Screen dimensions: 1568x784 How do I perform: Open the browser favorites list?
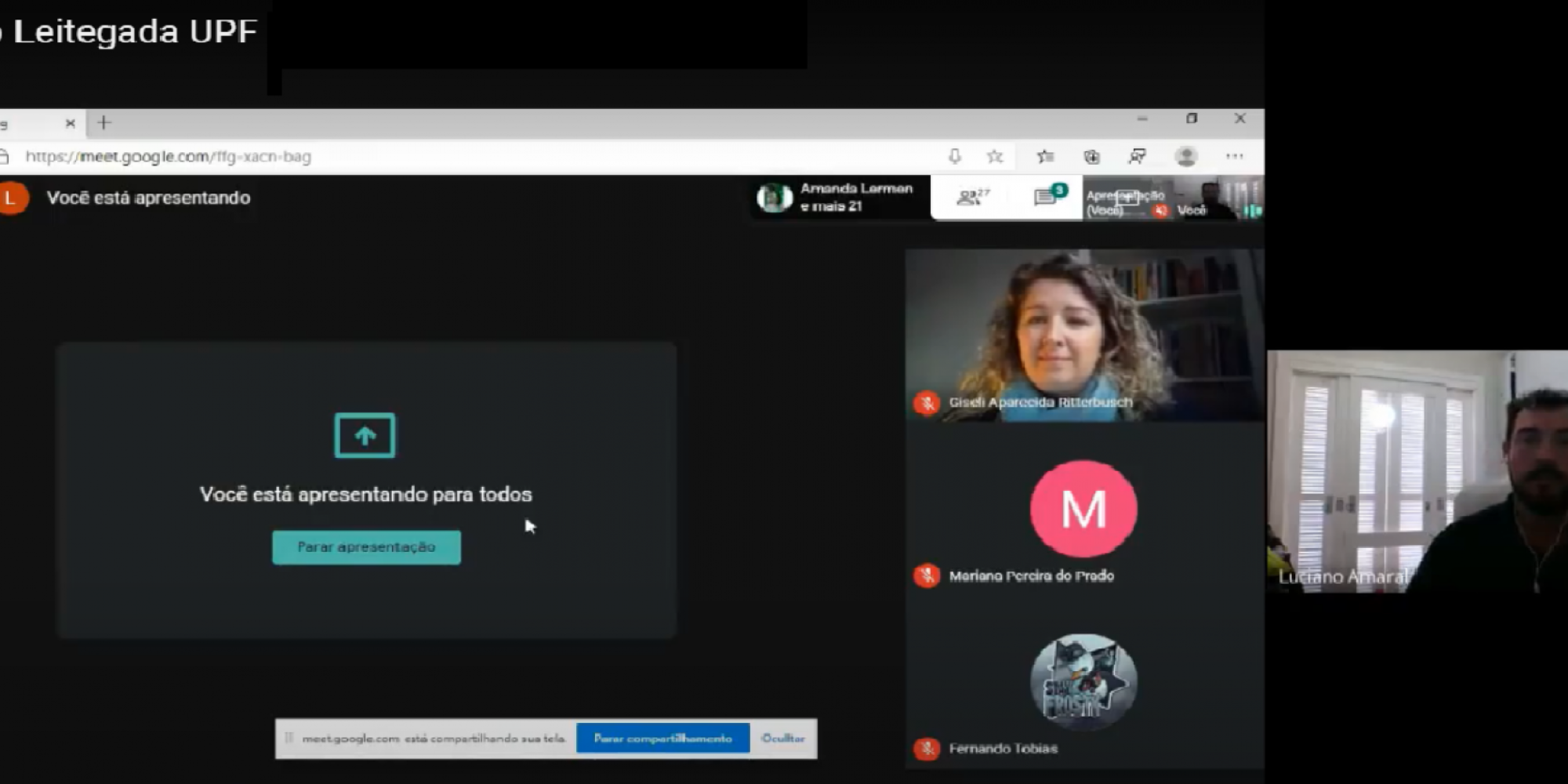(1044, 157)
